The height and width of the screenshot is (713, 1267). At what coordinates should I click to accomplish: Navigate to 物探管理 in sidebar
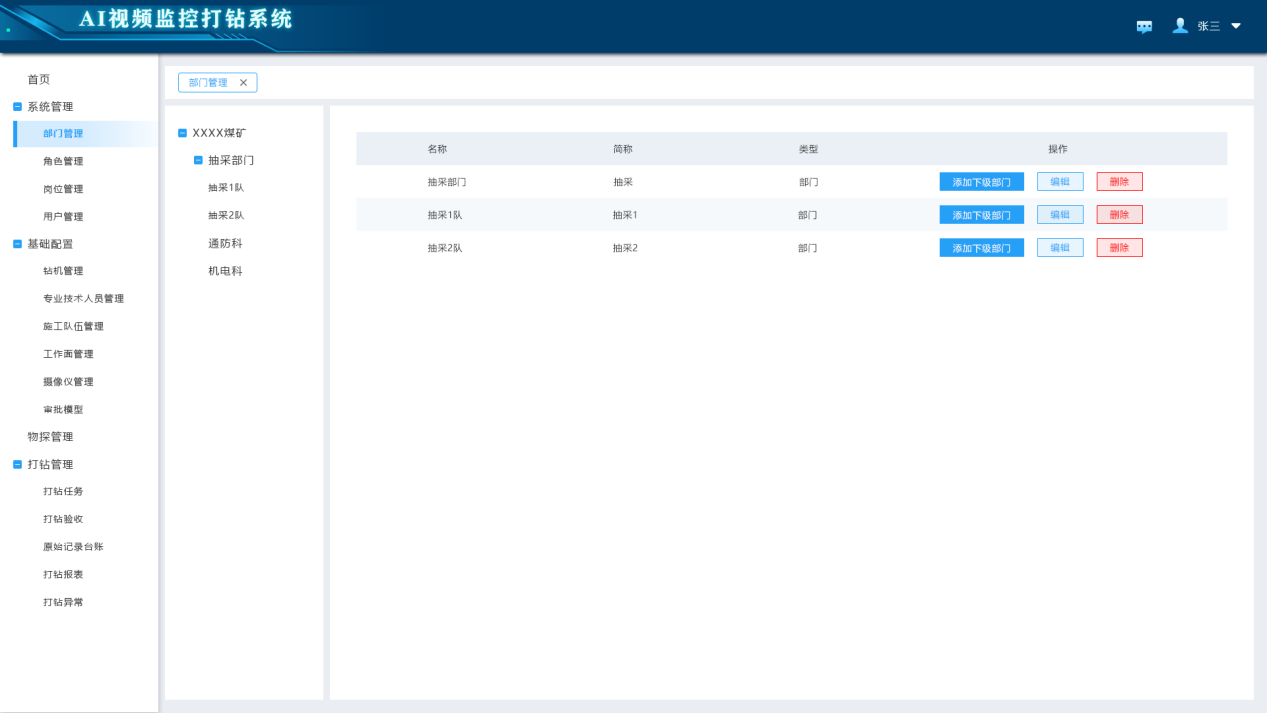pyautogui.click(x=50, y=437)
